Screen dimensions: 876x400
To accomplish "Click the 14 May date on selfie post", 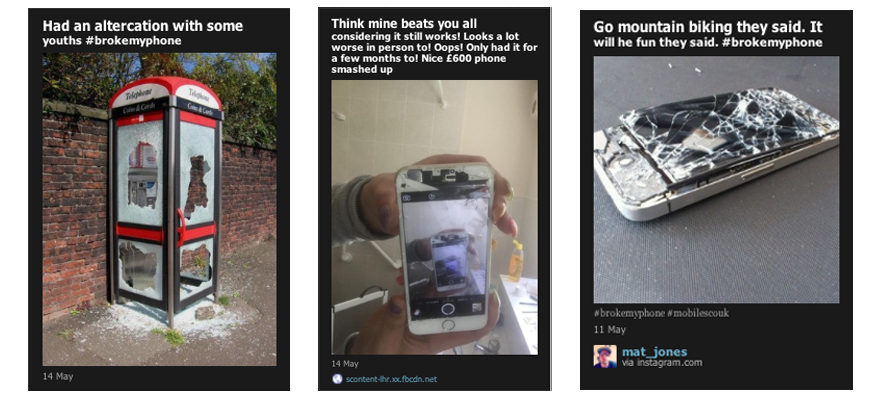I will point(346,364).
